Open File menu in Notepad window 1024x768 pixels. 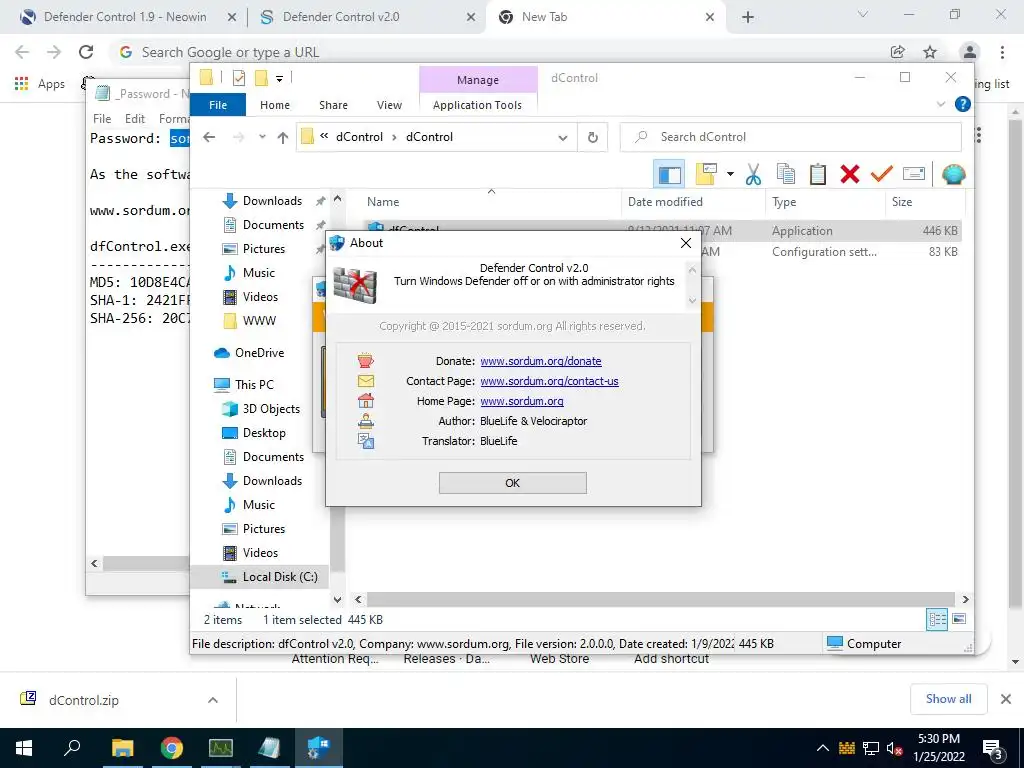point(102,119)
